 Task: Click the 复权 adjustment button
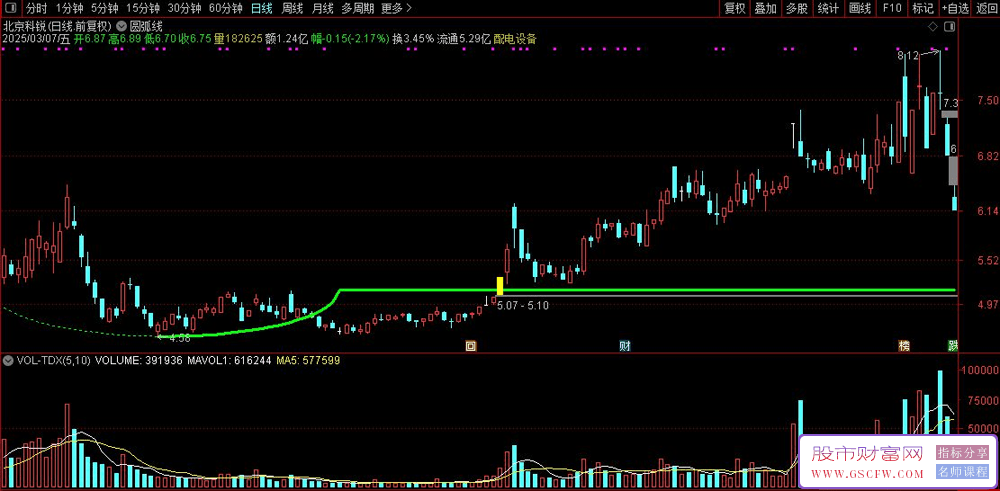pyautogui.click(x=735, y=8)
